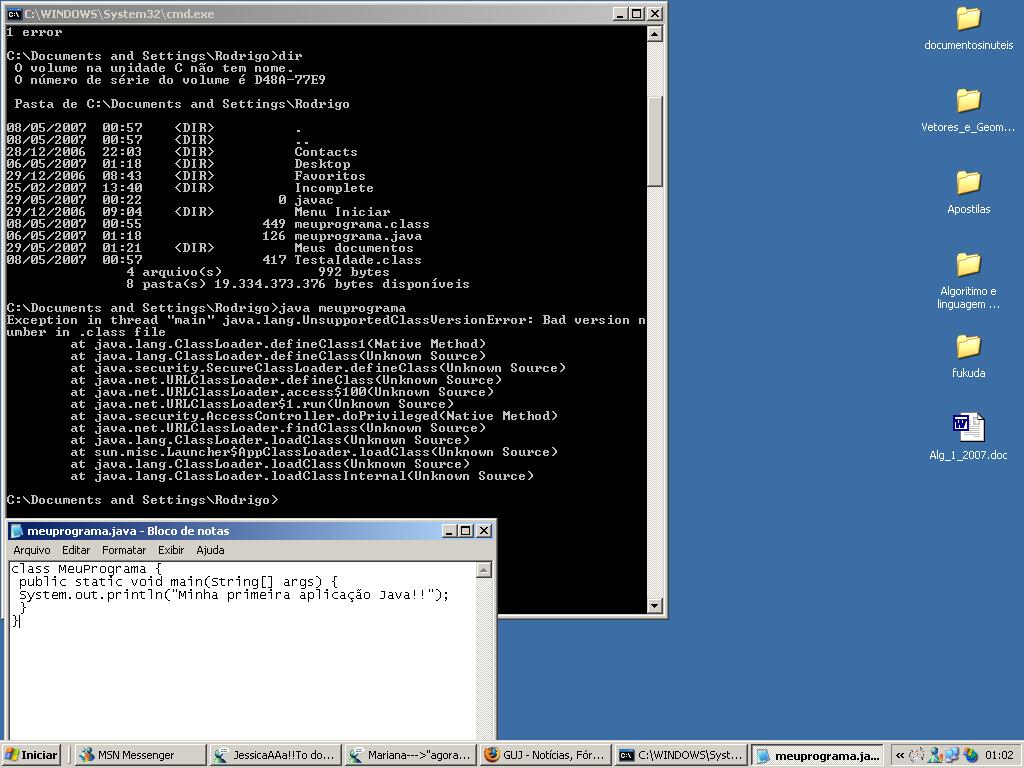Minimize the cmd.exe window
This screenshot has width=1024, height=768.
click(620, 14)
